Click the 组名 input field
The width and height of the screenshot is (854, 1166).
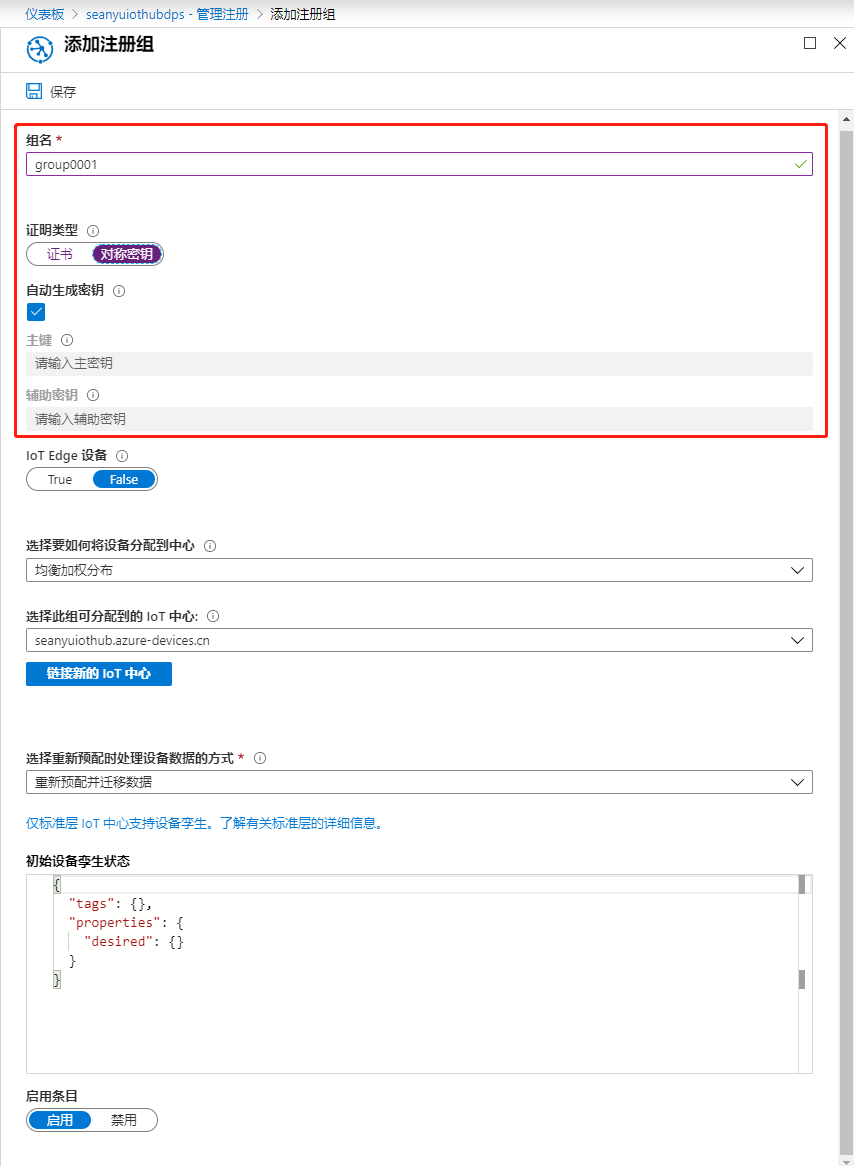click(419, 164)
